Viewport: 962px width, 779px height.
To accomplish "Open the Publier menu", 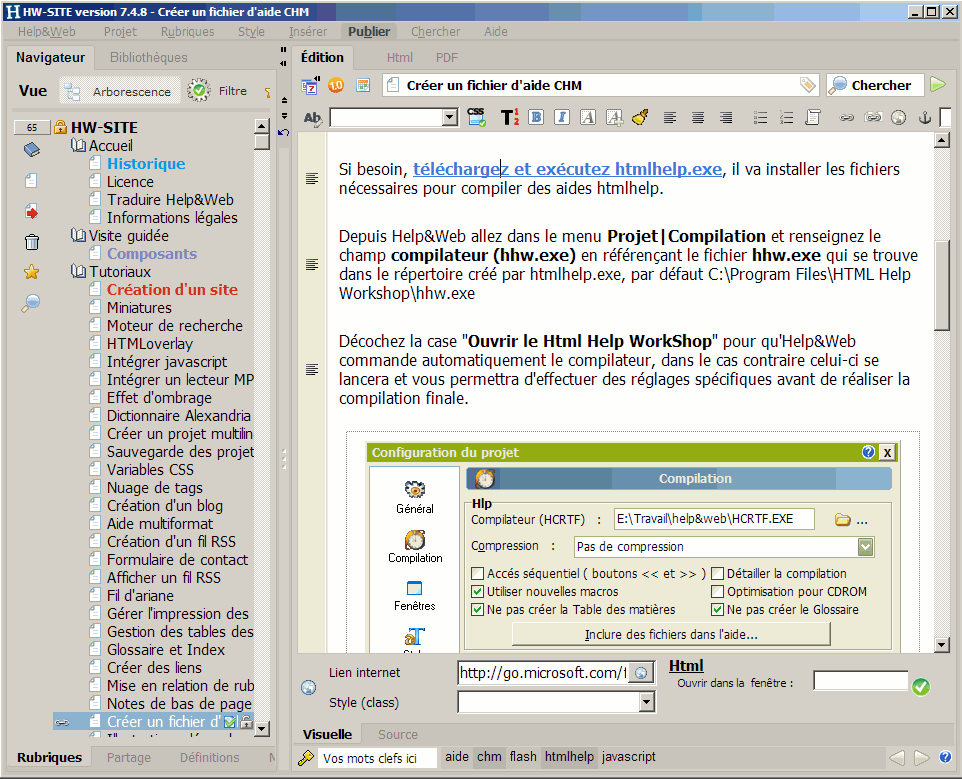I will pos(369,31).
